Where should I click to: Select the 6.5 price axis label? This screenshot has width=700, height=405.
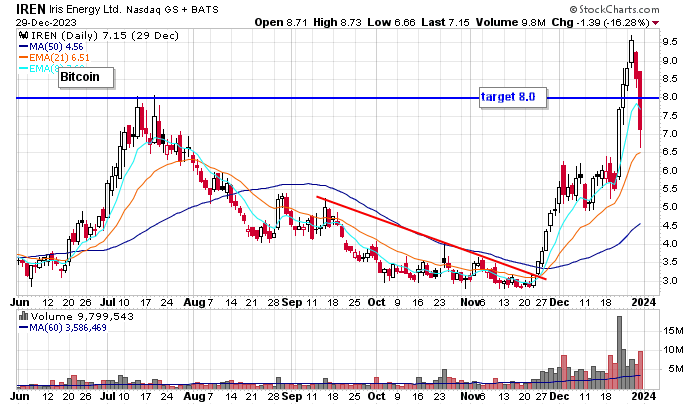(x=670, y=152)
